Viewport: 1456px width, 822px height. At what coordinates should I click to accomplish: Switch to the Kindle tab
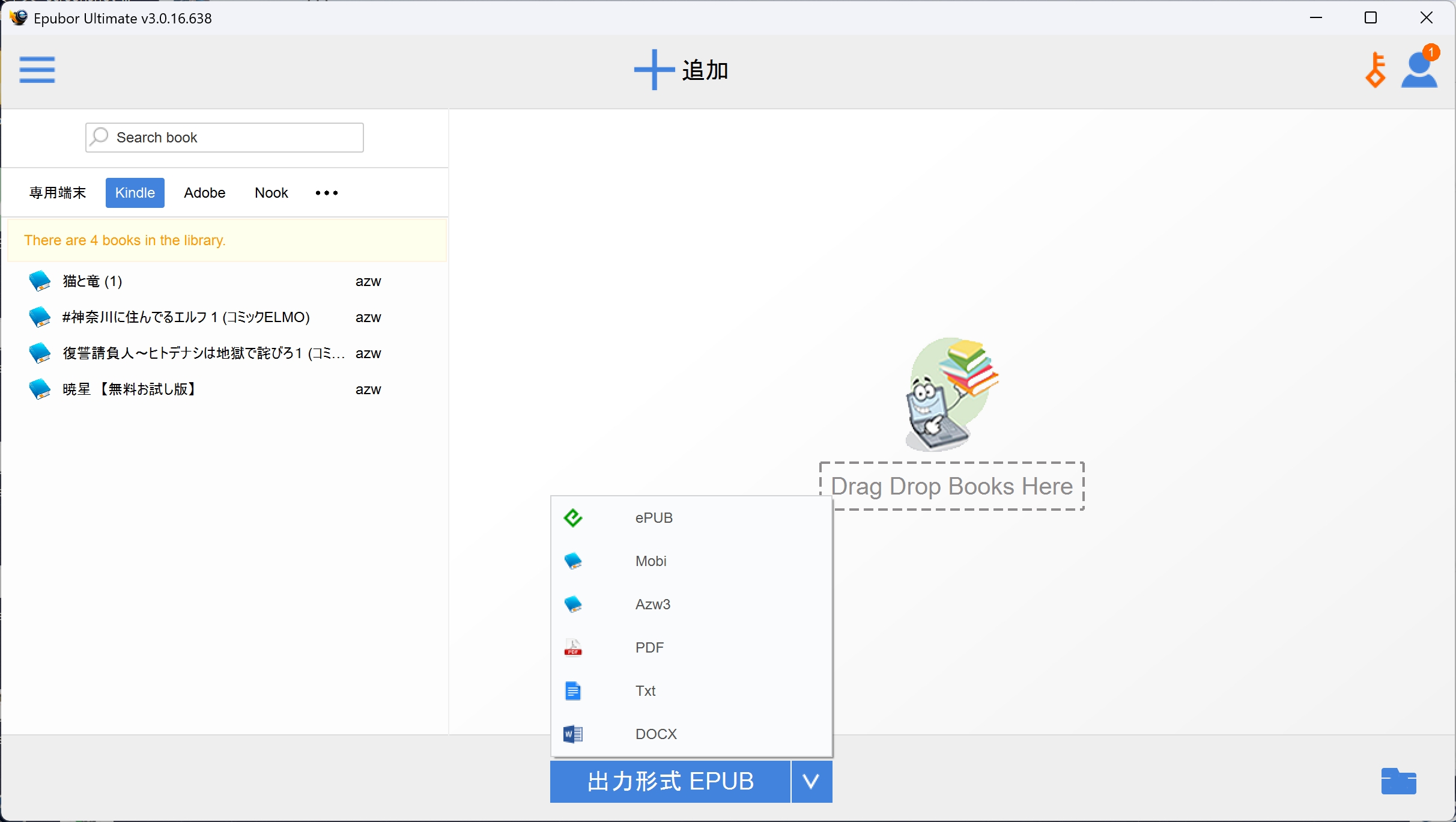[x=135, y=193]
